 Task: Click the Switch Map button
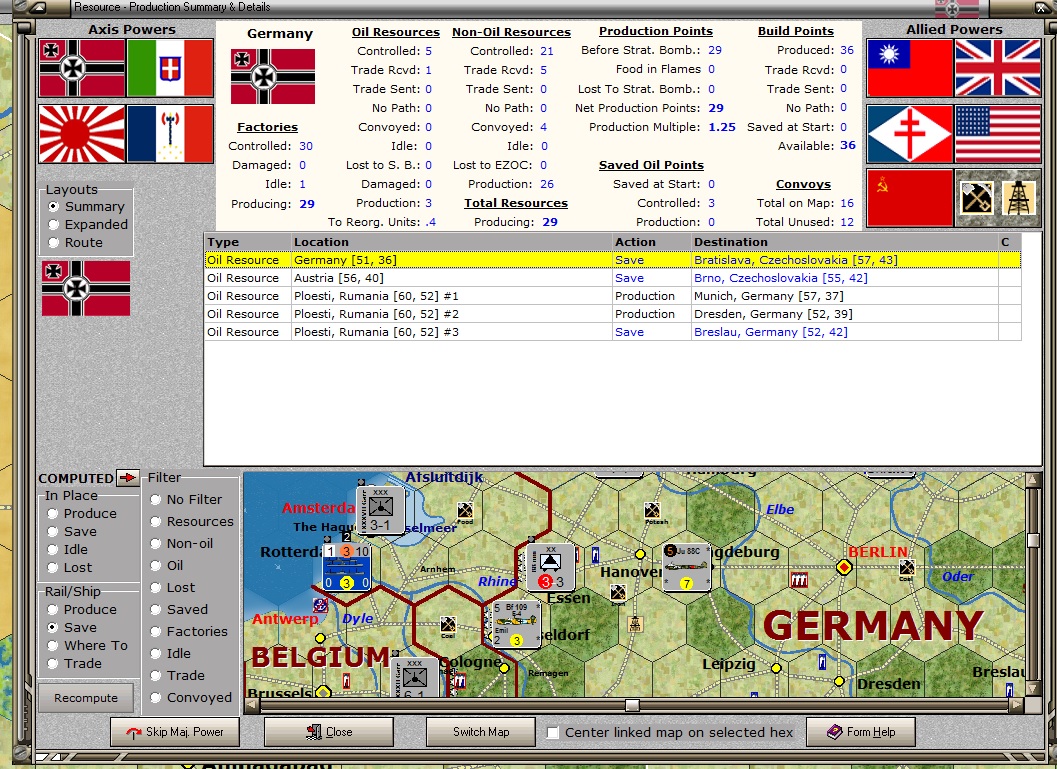click(481, 732)
